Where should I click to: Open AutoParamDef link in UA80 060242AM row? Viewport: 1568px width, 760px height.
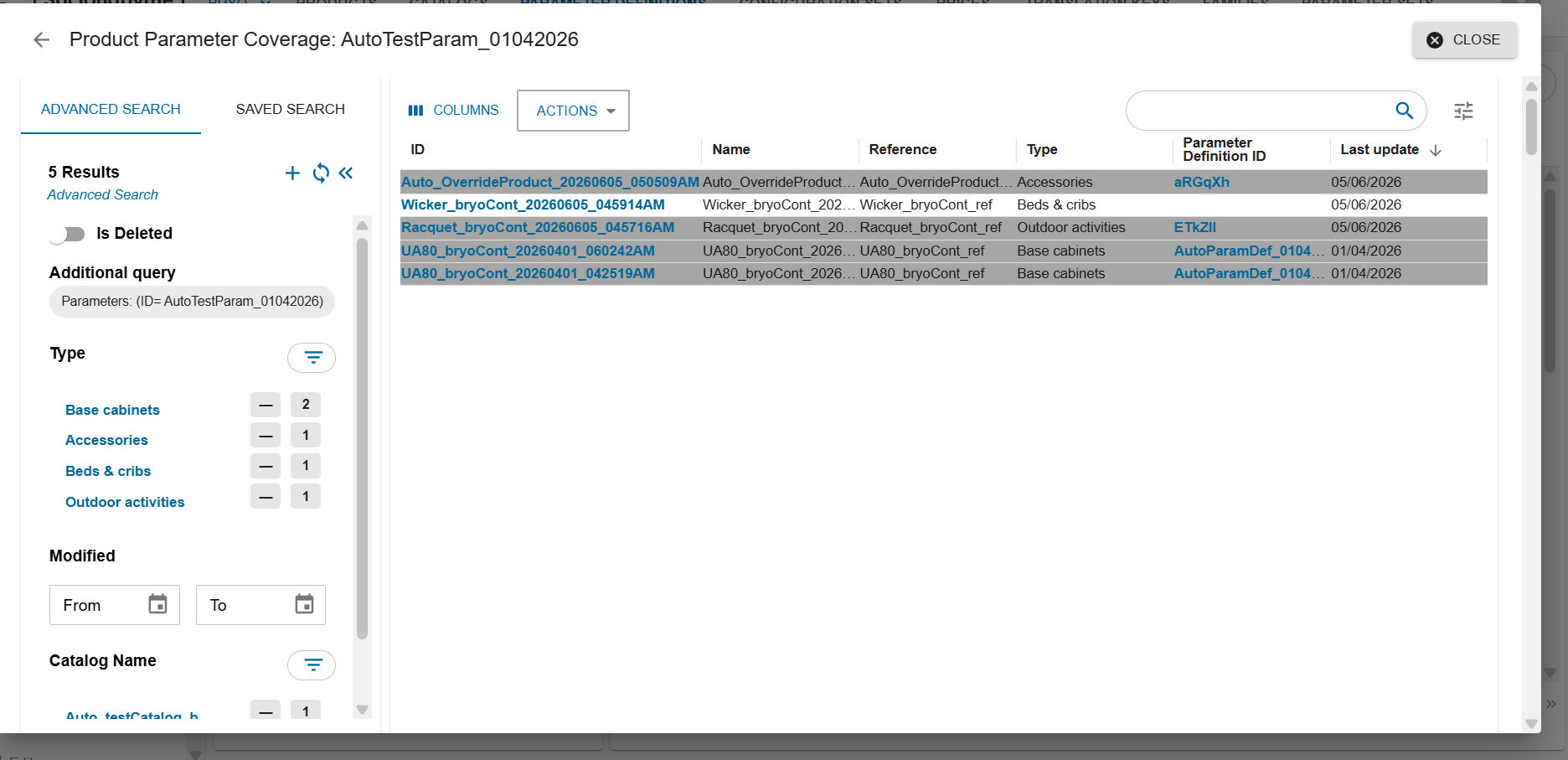pyautogui.click(x=1249, y=251)
